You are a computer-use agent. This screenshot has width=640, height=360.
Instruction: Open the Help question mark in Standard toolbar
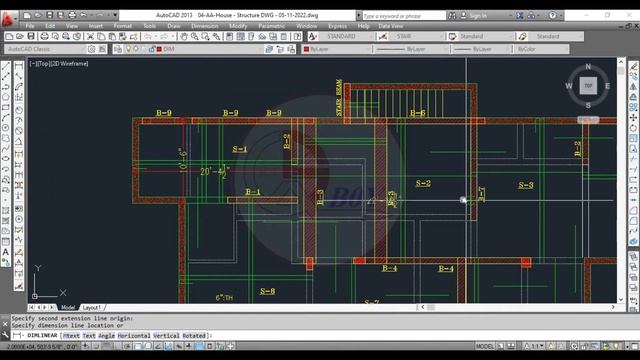click(x=298, y=37)
